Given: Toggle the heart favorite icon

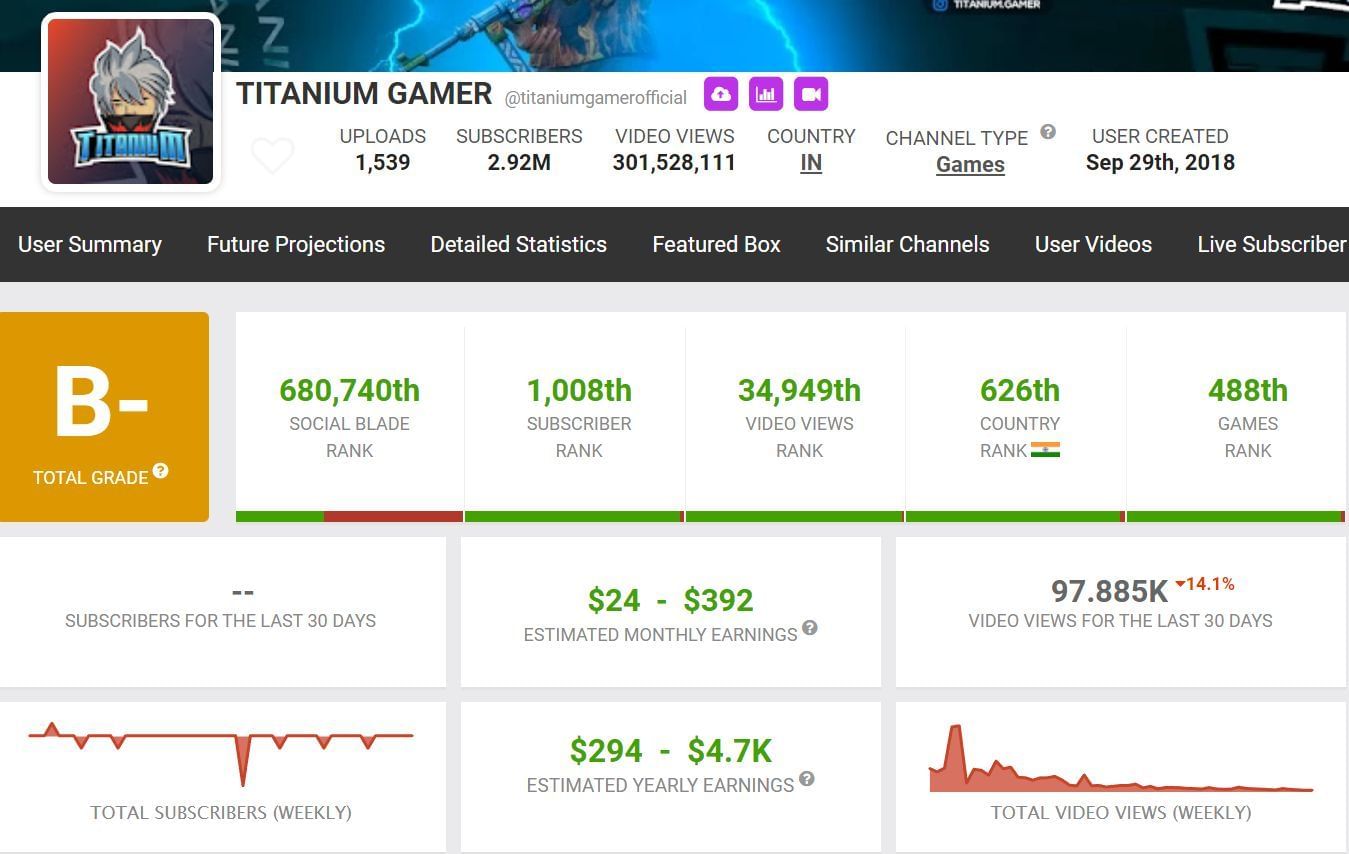Looking at the screenshot, I should tap(272, 156).
